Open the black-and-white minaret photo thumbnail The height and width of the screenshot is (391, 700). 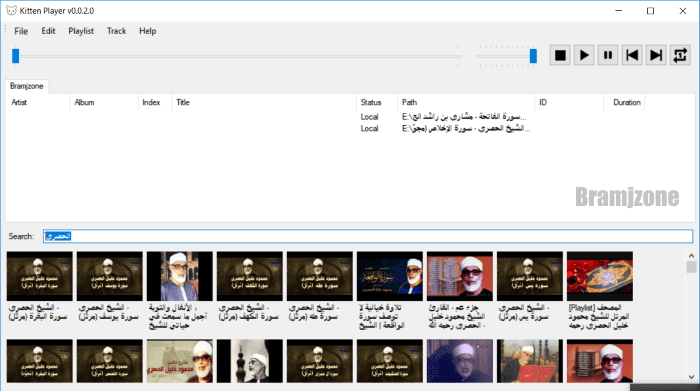tap(250, 361)
